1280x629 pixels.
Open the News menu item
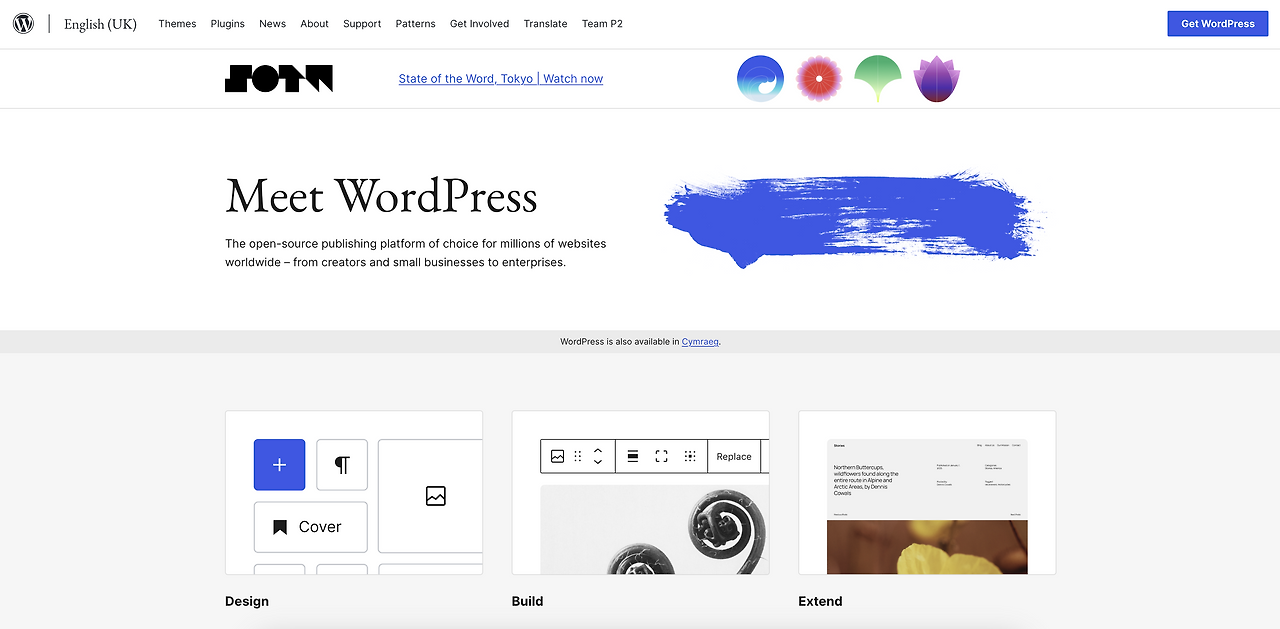coord(272,24)
